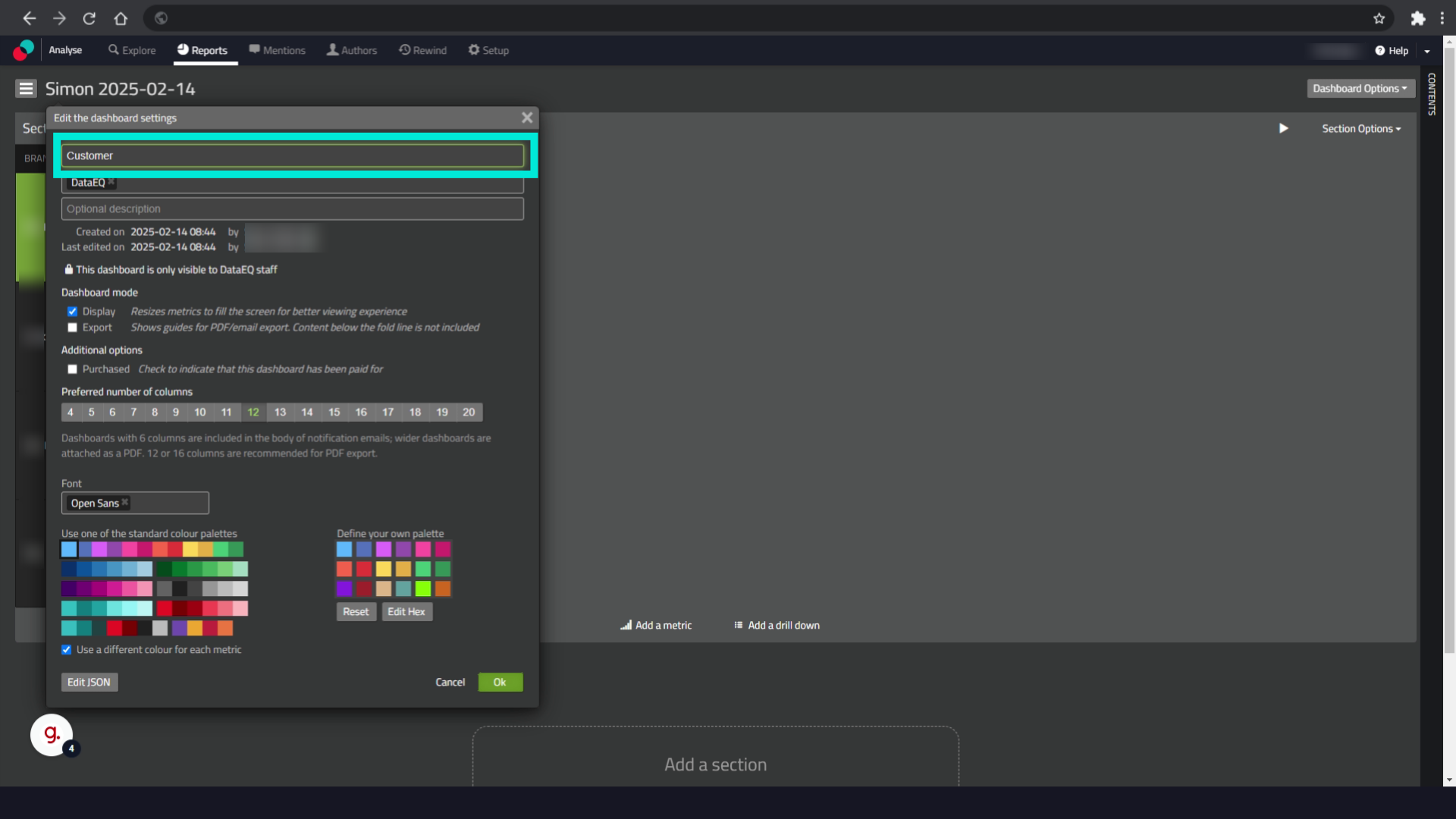Open the Section Options dropdown
Image resolution: width=1456 pixels, height=819 pixels.
[x=1361, y=129]
